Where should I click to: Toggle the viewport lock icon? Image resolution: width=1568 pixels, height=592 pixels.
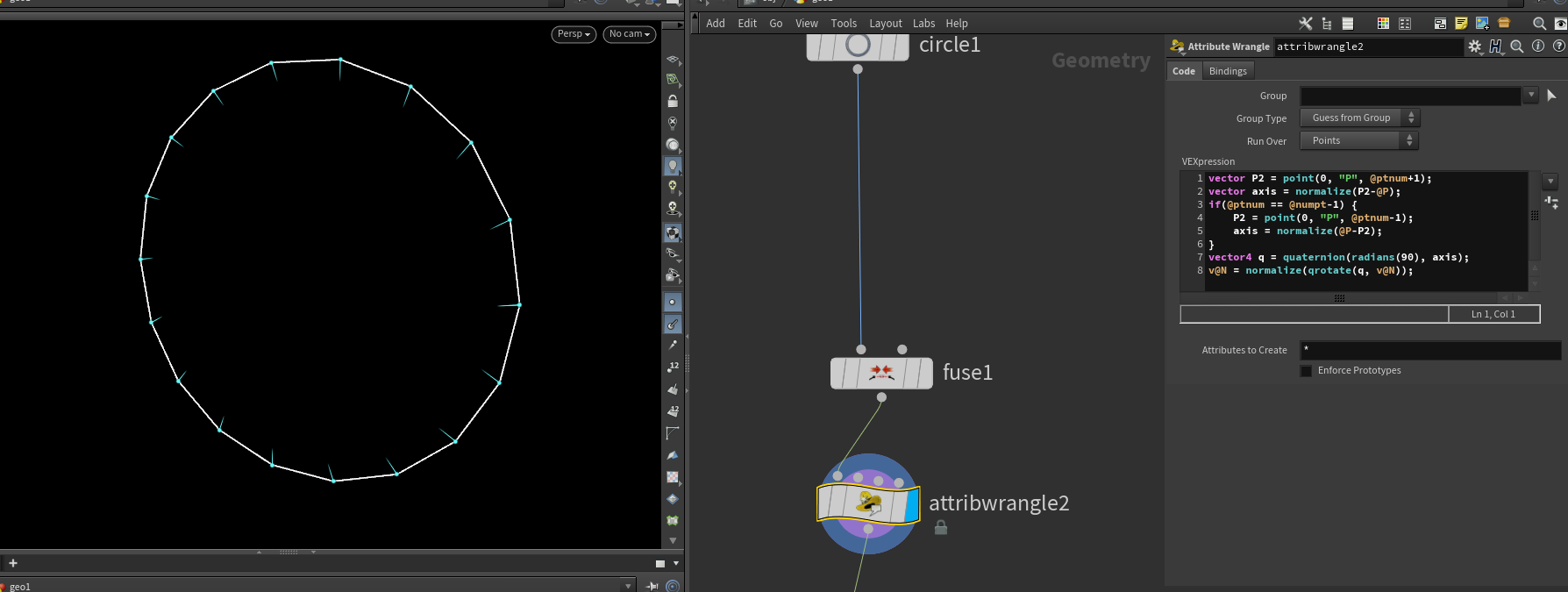coord(673,102)
